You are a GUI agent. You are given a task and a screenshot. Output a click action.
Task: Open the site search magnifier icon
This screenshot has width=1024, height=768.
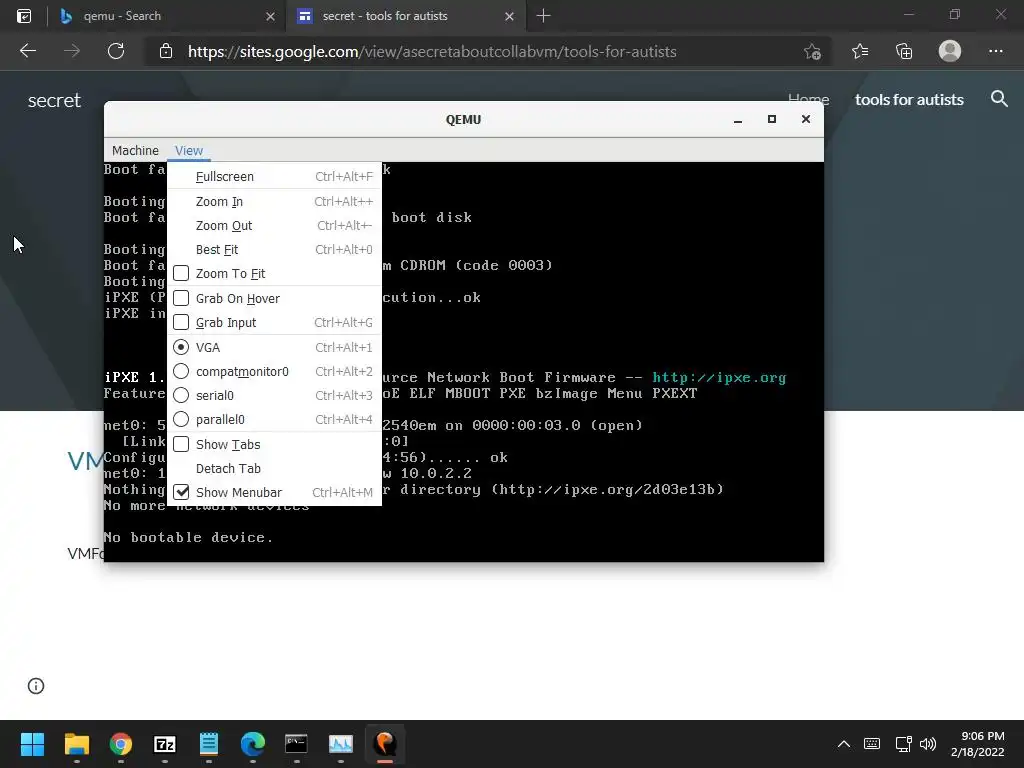pyautogui.click(x=999, y=99)
